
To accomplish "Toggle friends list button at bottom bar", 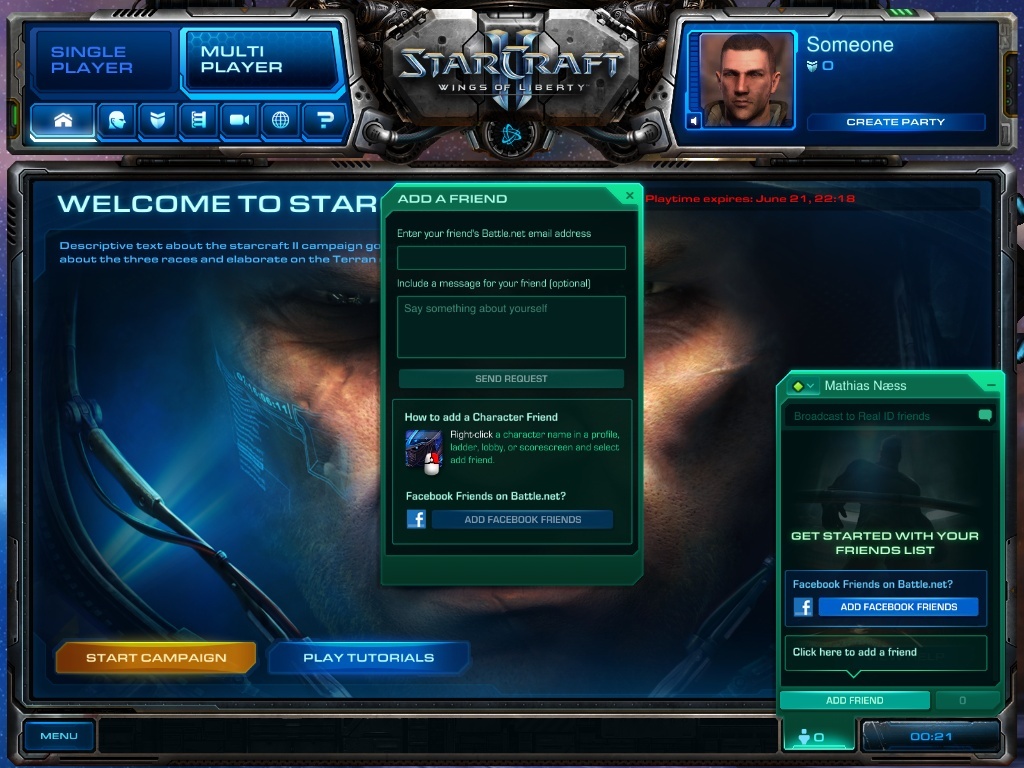I will 811,737.
